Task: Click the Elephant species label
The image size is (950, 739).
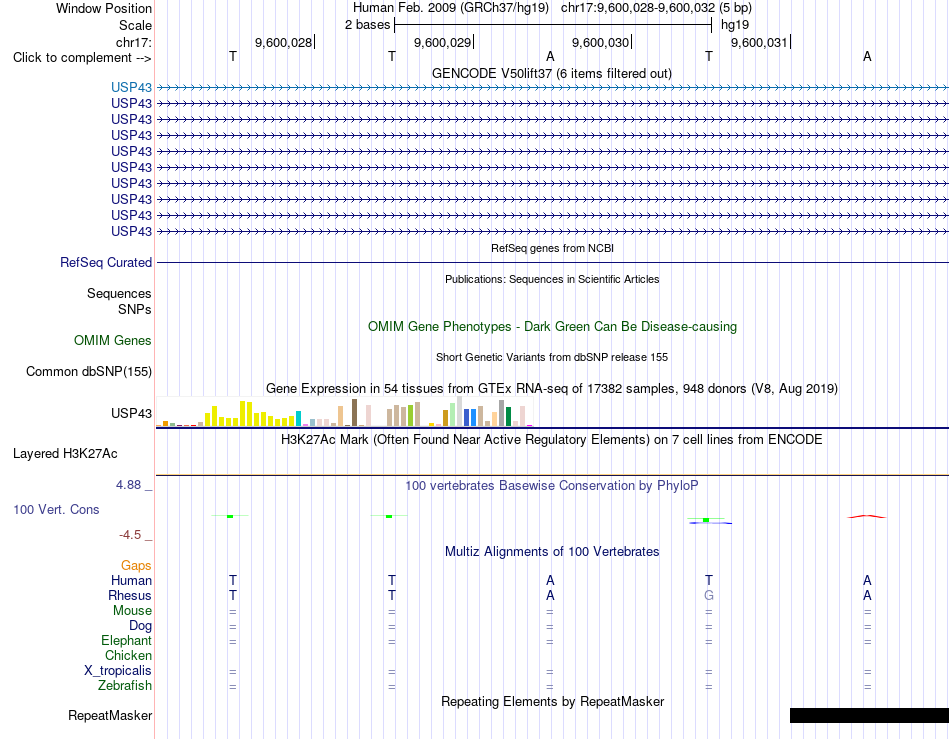Action: [x=126, y=640]
